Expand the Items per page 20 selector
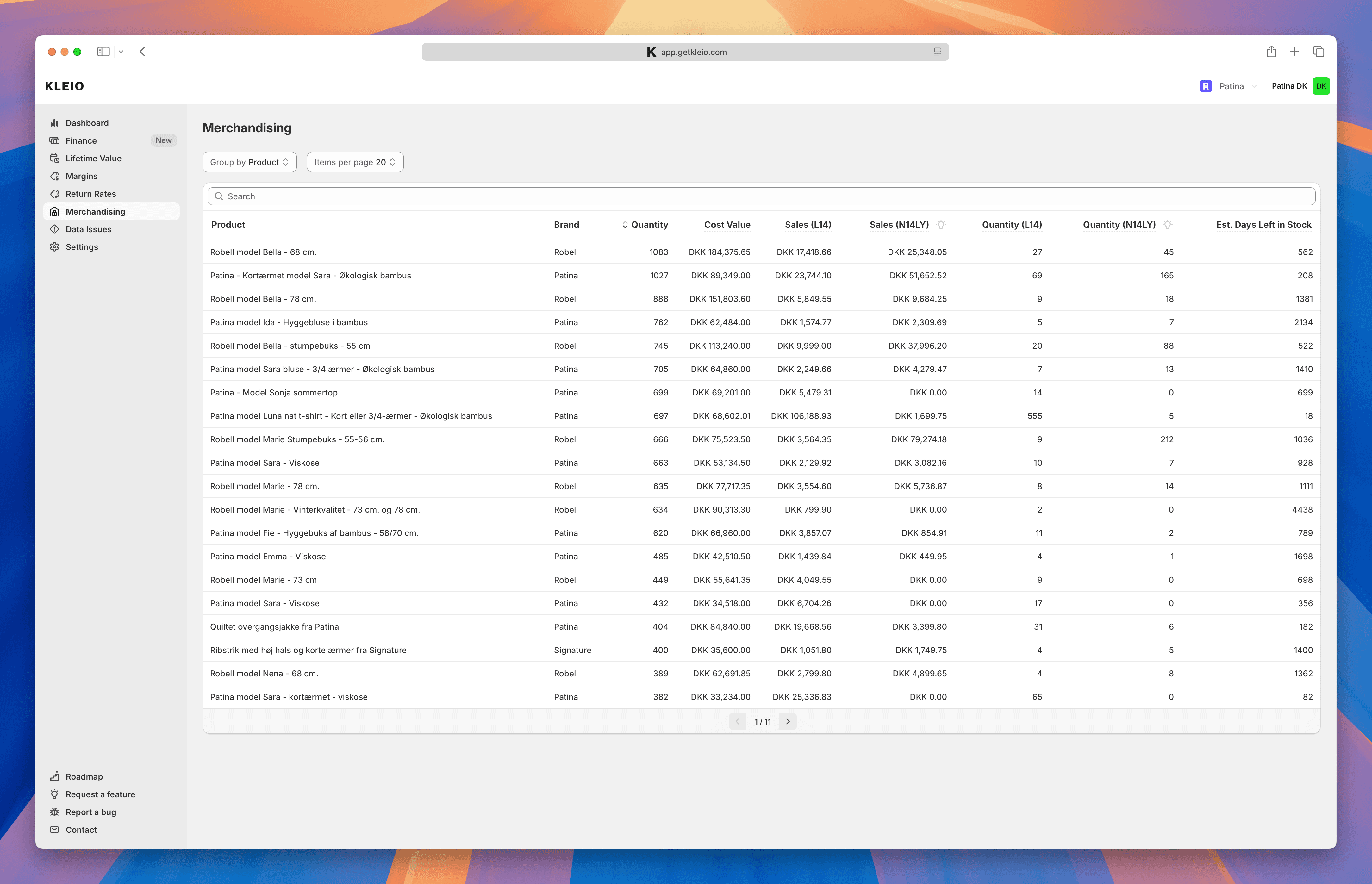 (355, 162)
